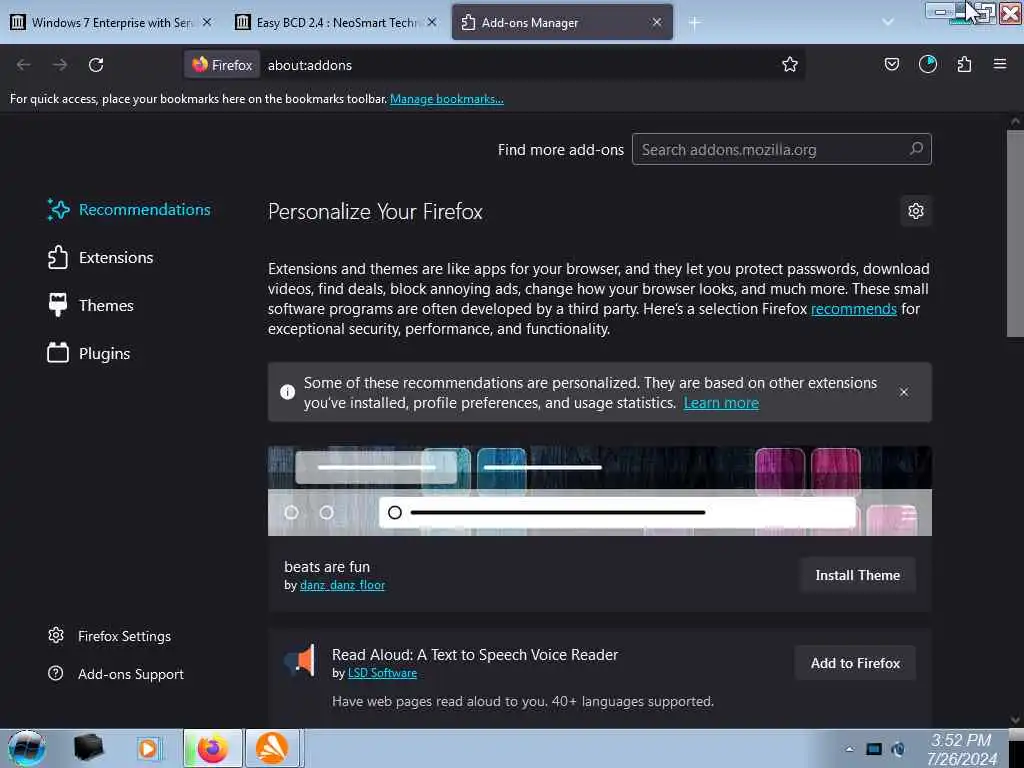Image resolution: width=1024 pixels, height=768 pixels.
Task: Click the volume tray icon
Action: click(899, 749)
